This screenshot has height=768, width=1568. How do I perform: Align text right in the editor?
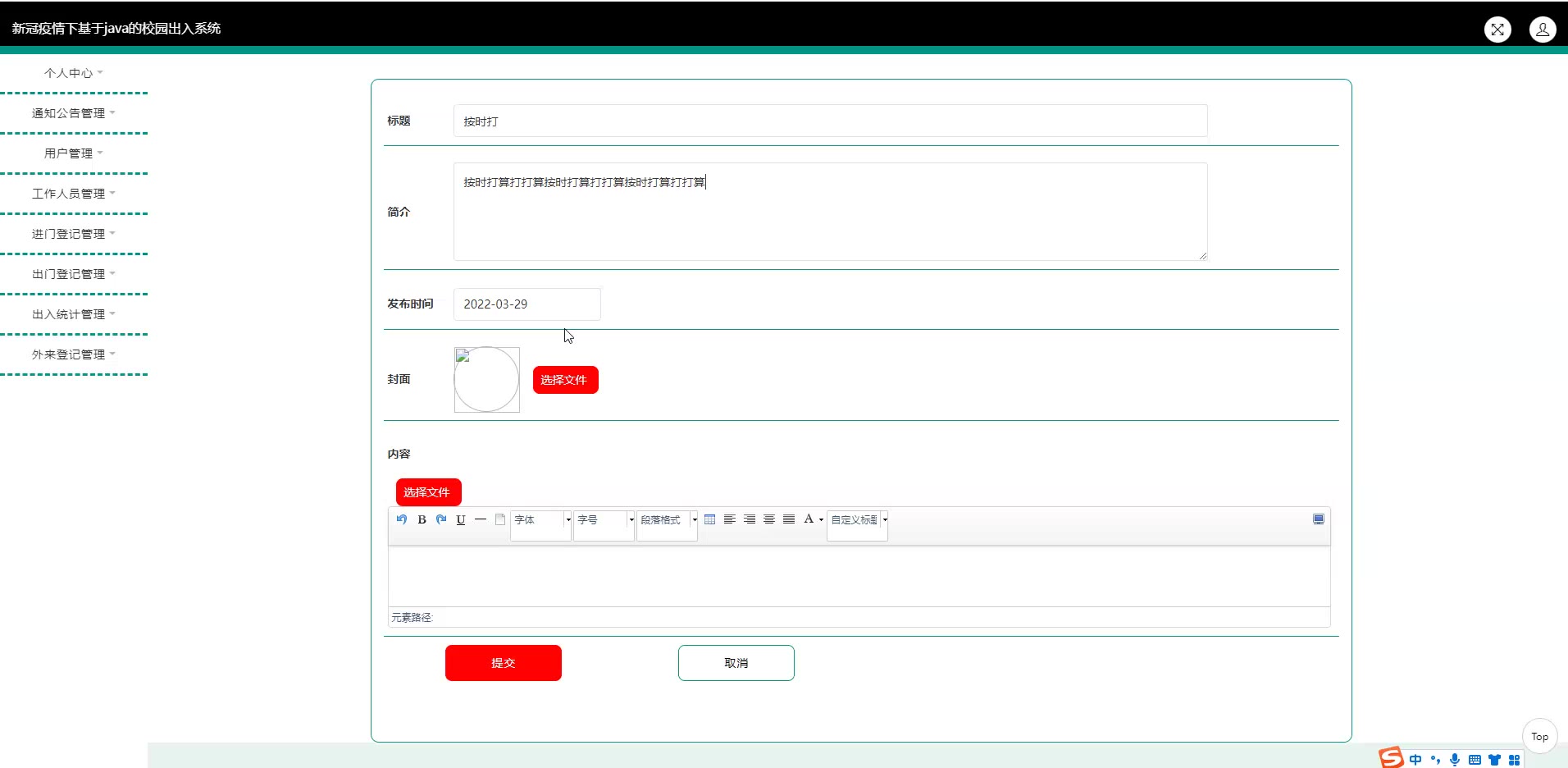pyautogui.click(x=750, y=519)
